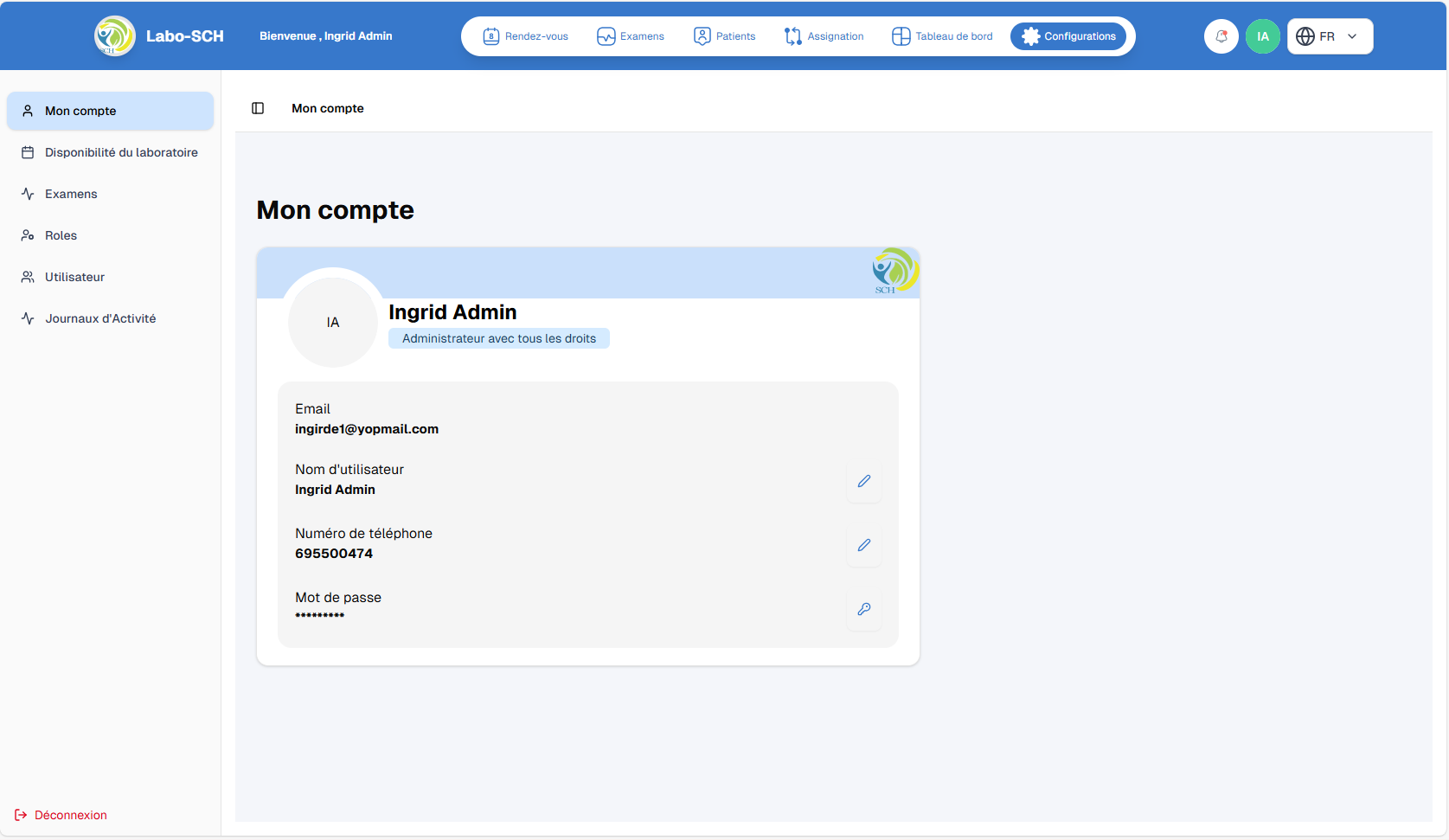The width and height of the screenshot is (1449, 840).
Task: Toggle the sidebar panel icon
Action: [258, 108]
